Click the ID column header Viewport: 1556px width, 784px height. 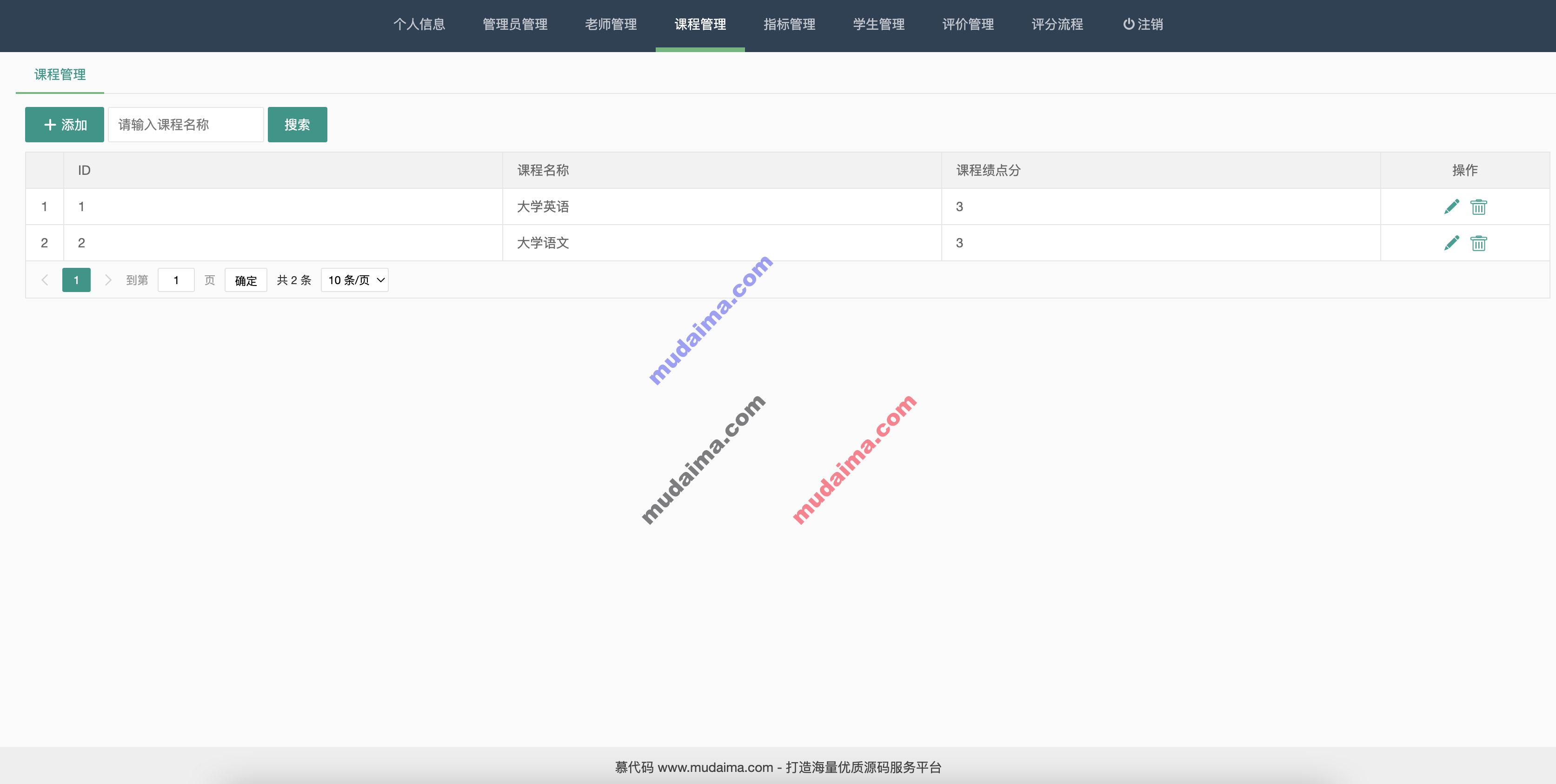coord(283,170)
